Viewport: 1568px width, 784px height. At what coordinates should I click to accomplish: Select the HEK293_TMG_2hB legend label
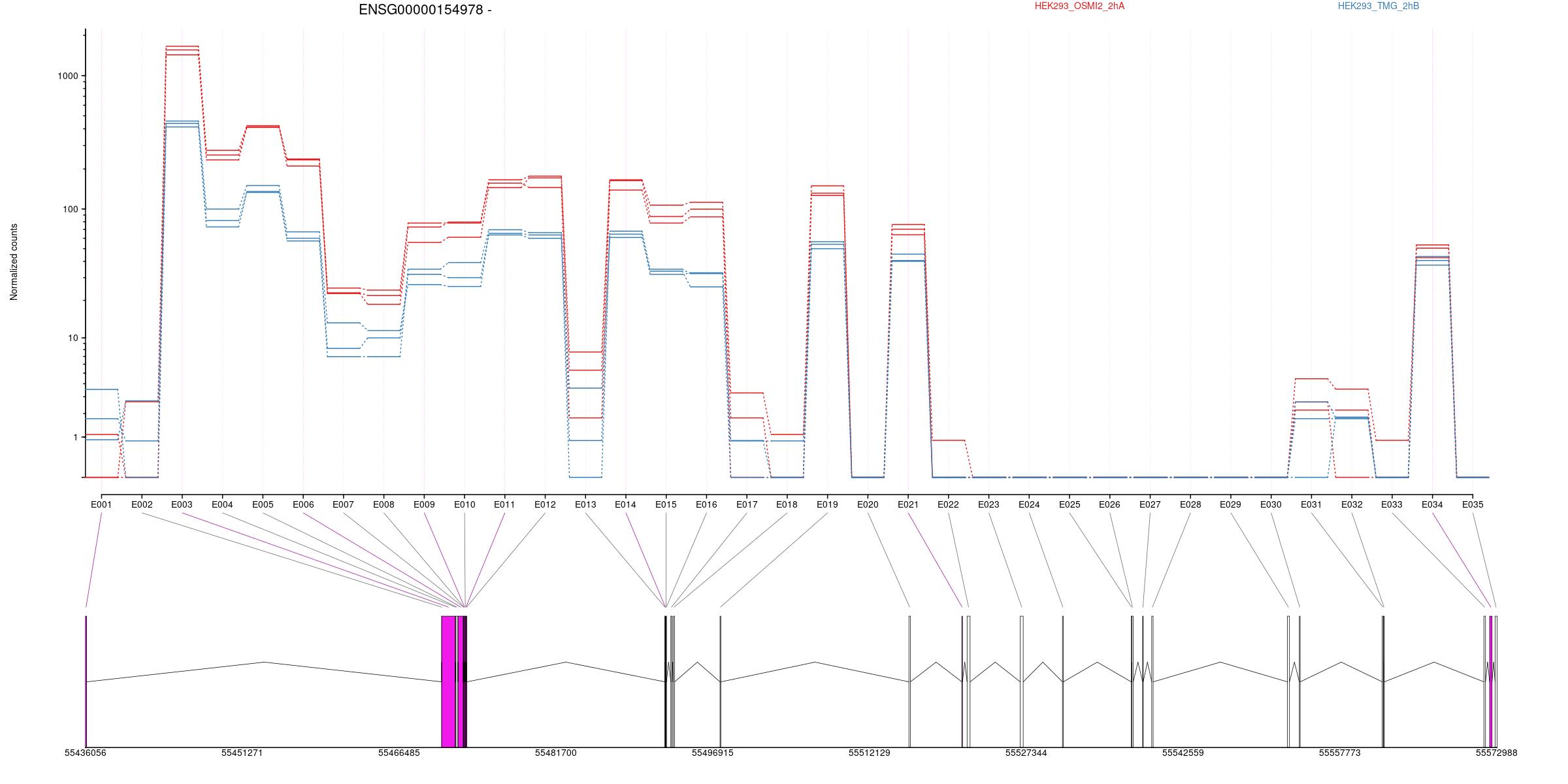coord(1379,6)
